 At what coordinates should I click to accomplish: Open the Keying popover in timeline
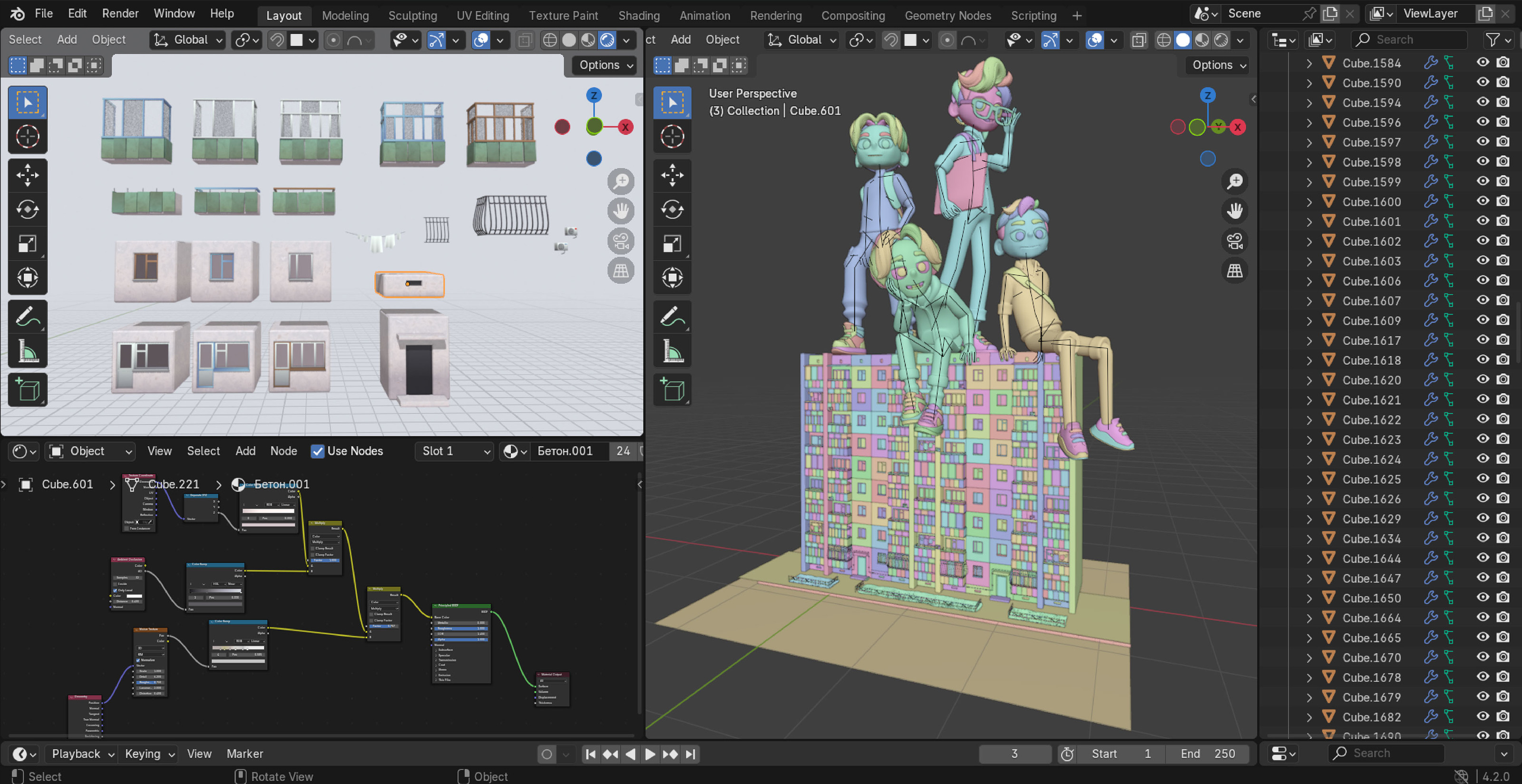tap(149, 753)
